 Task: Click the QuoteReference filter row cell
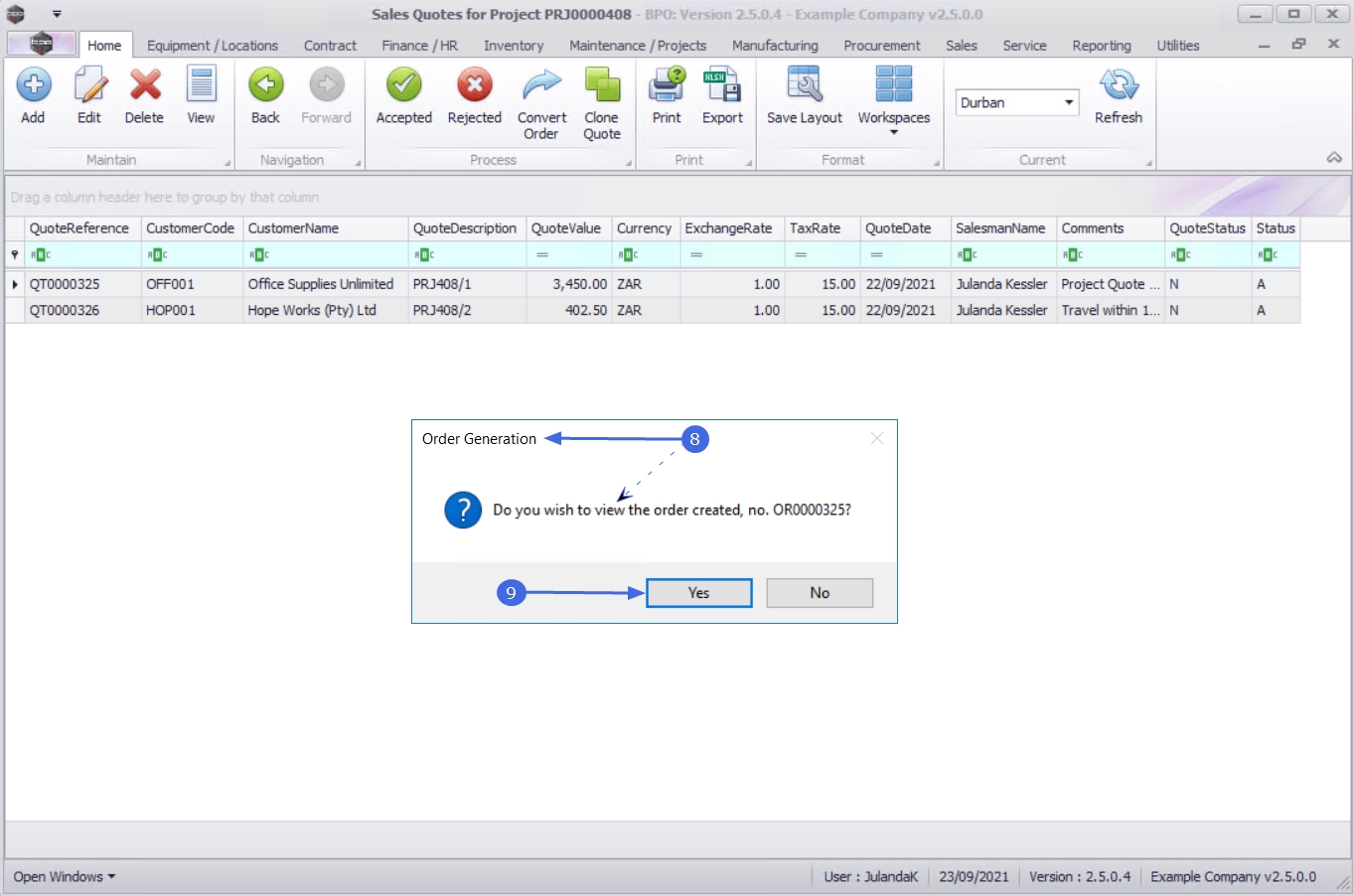[83, 255]
